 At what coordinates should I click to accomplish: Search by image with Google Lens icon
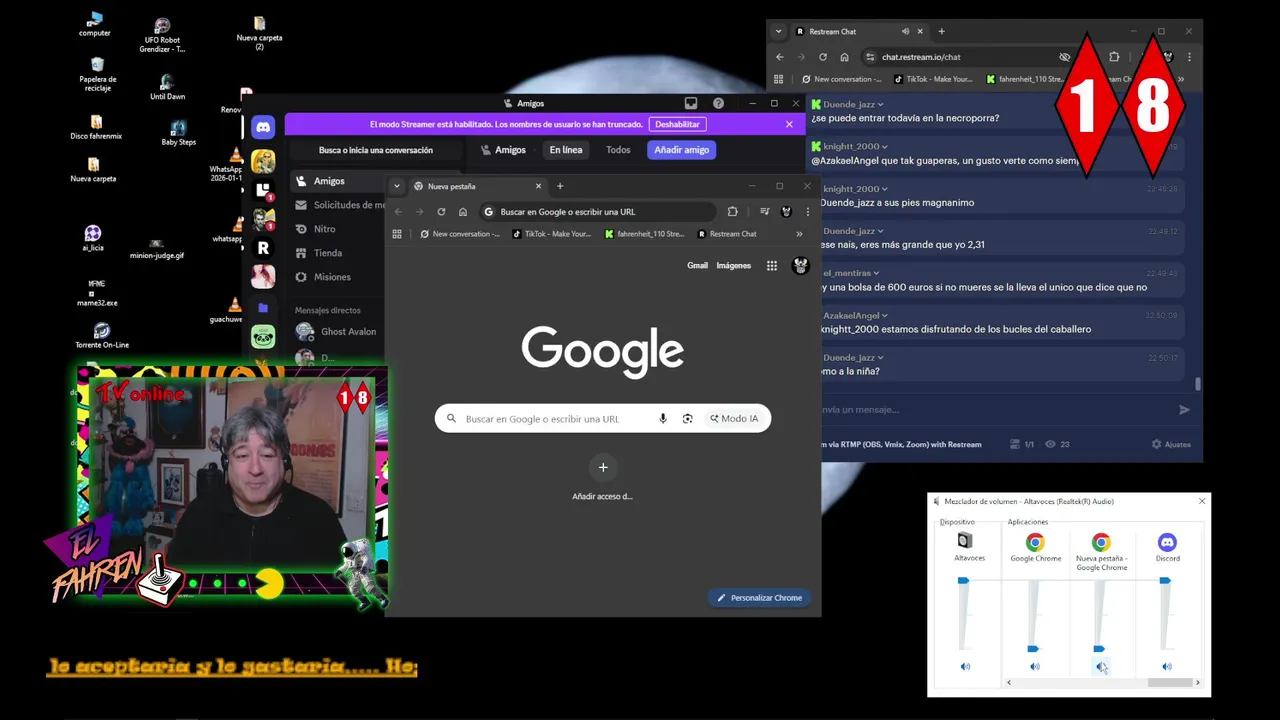[687, 419]
